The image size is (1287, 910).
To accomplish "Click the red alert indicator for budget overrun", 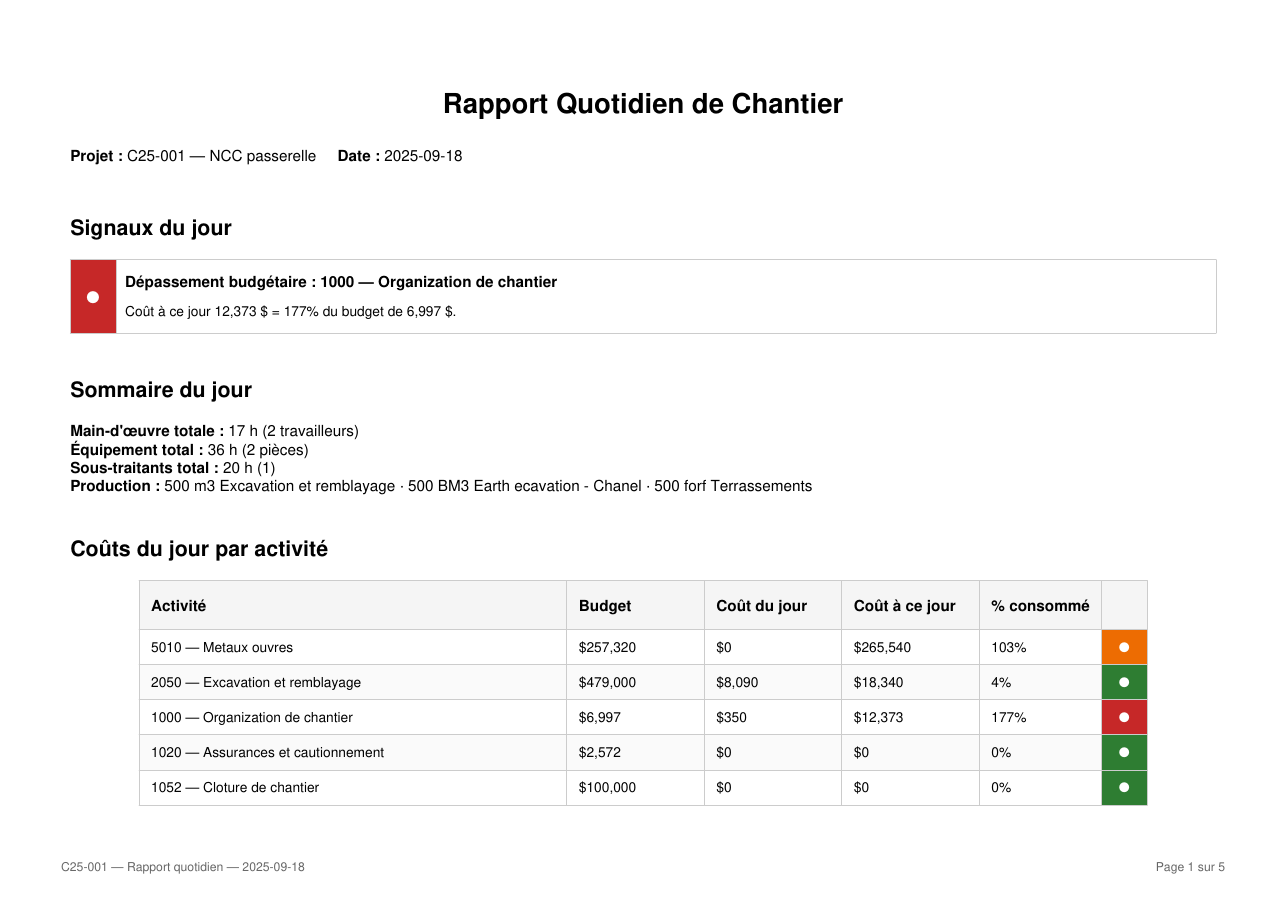I will tap(93, 297).
